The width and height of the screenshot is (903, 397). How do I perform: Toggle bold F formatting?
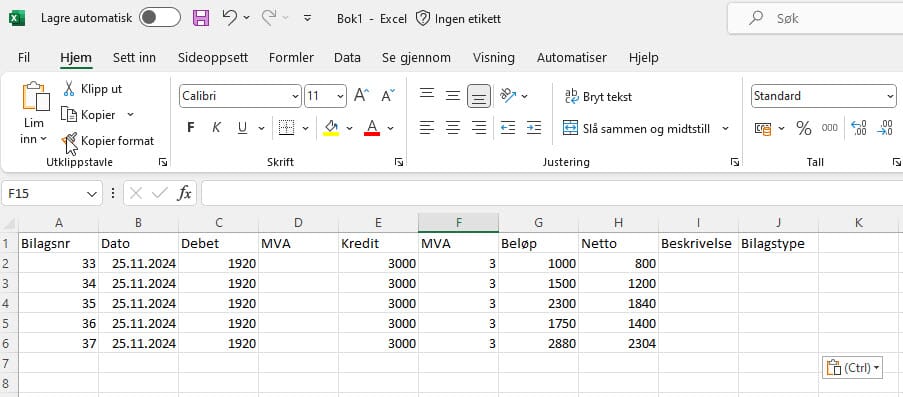point(191,128)
